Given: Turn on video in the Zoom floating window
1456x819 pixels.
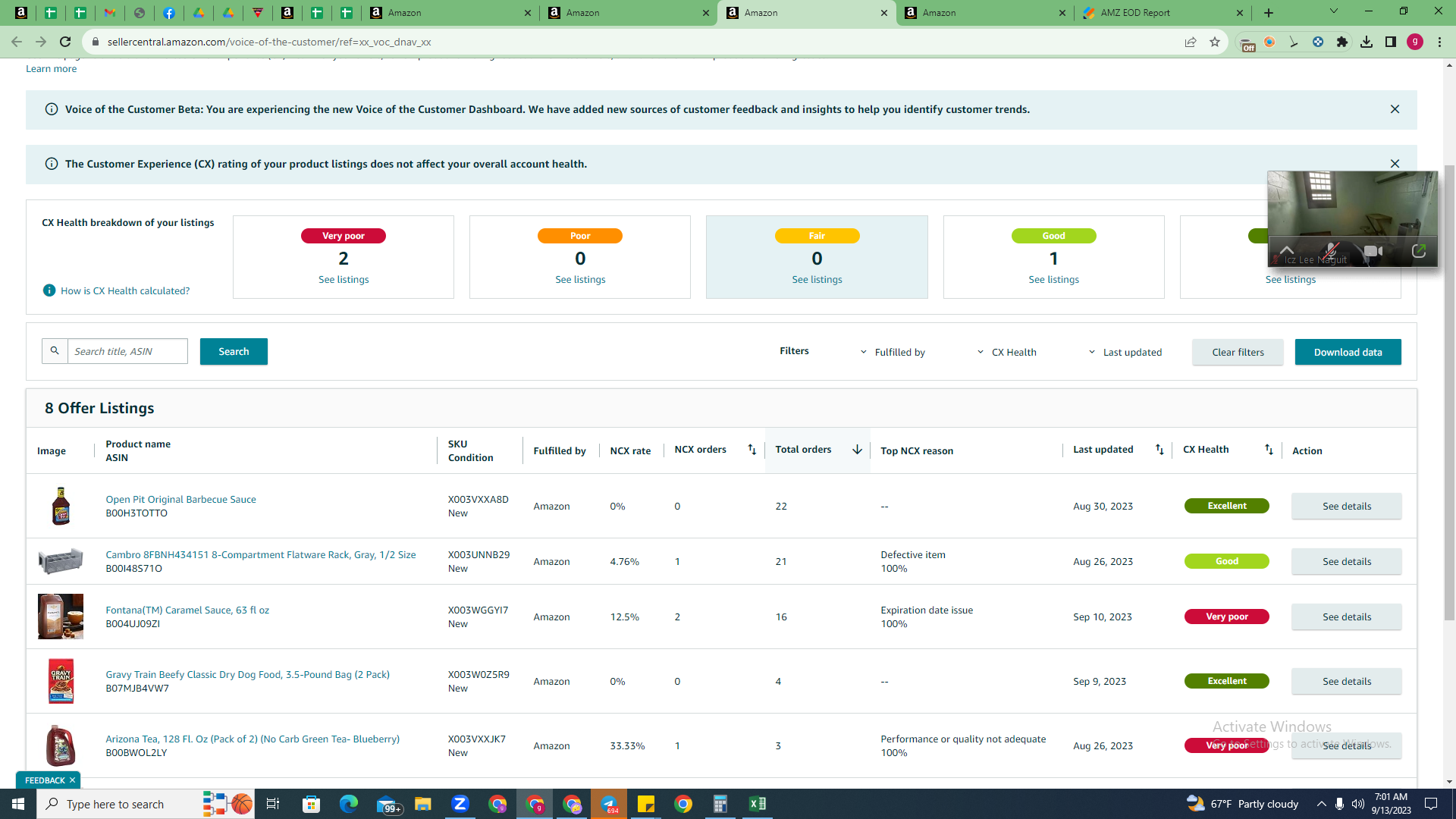Looking at the screenshot, I should click(x=1373, y=251).
